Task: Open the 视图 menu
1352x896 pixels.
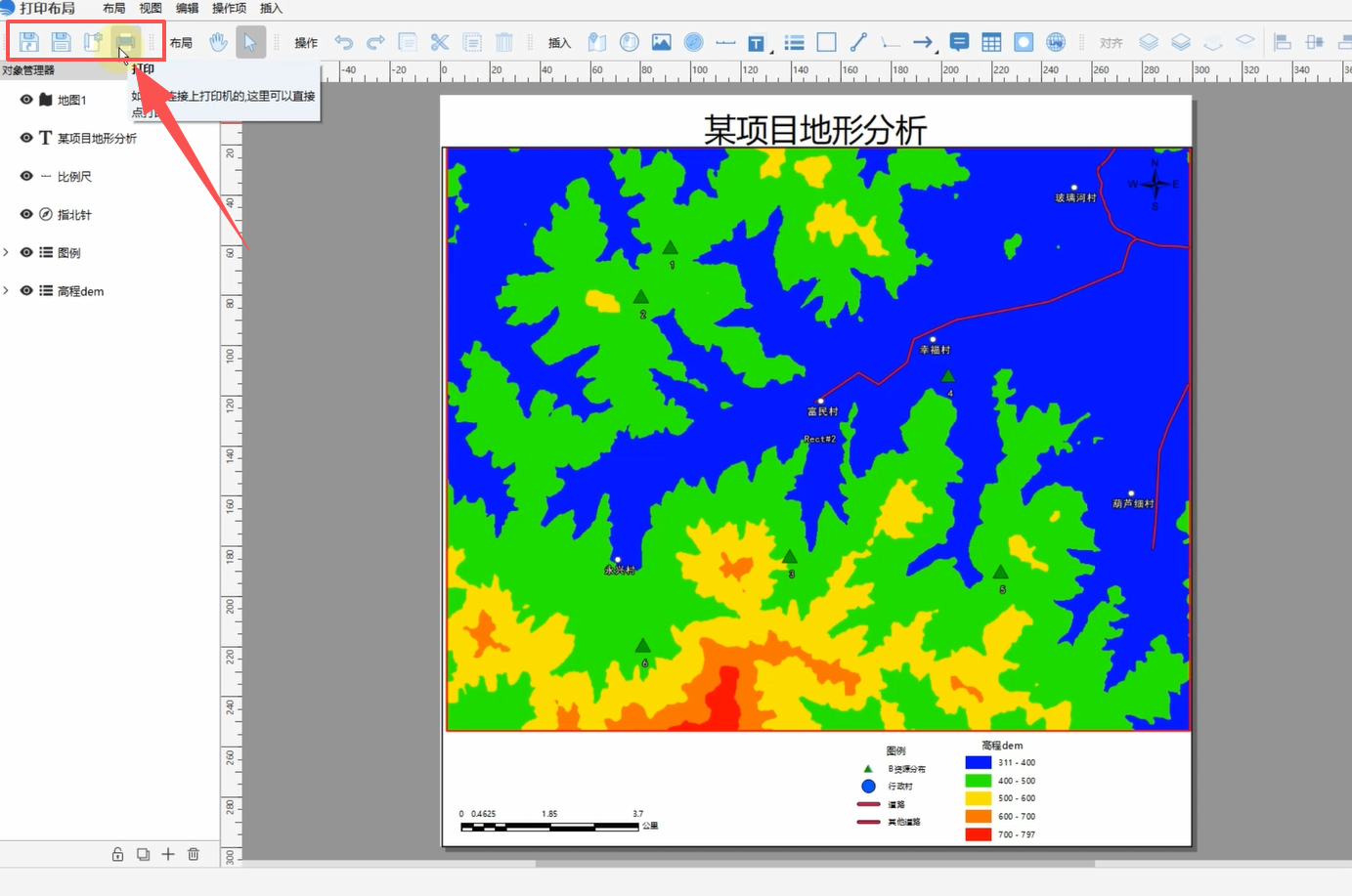Action: pyautogui.click(x=151, y=9)
